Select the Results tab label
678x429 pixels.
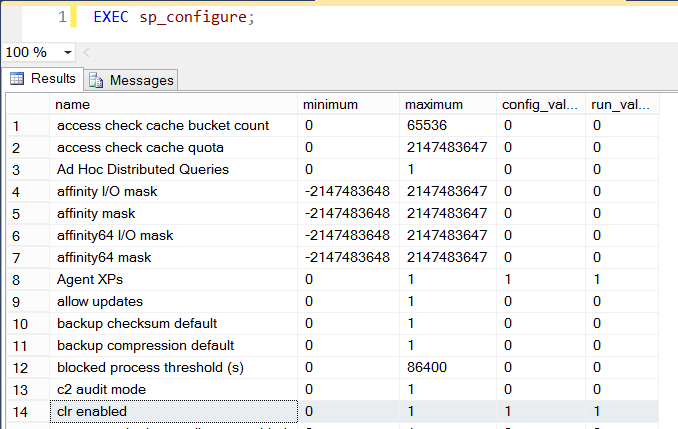click(53, 79)
